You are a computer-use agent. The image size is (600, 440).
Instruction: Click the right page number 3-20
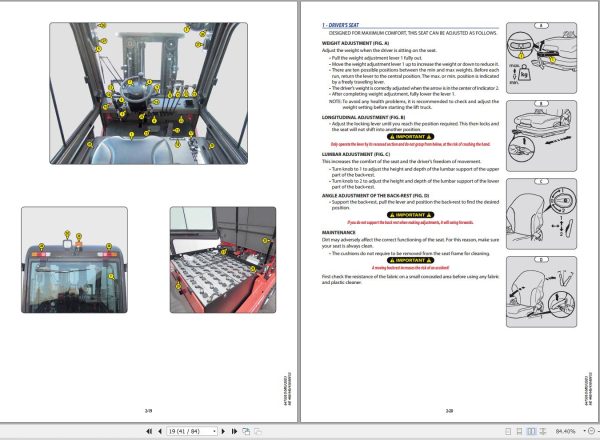point(449,411)
